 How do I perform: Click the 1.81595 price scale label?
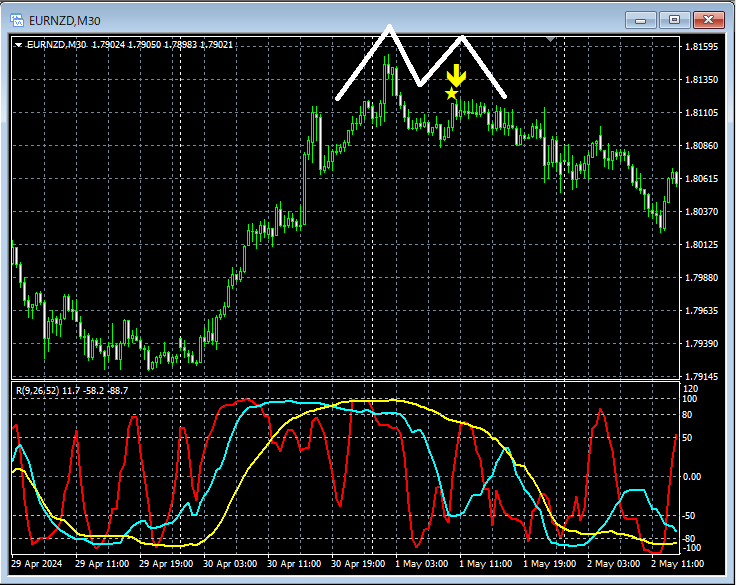tap(701, 47)
